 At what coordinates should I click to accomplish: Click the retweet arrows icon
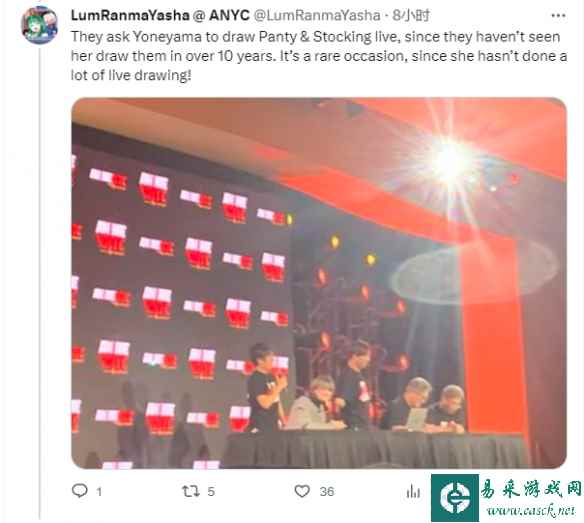[191, 491]
